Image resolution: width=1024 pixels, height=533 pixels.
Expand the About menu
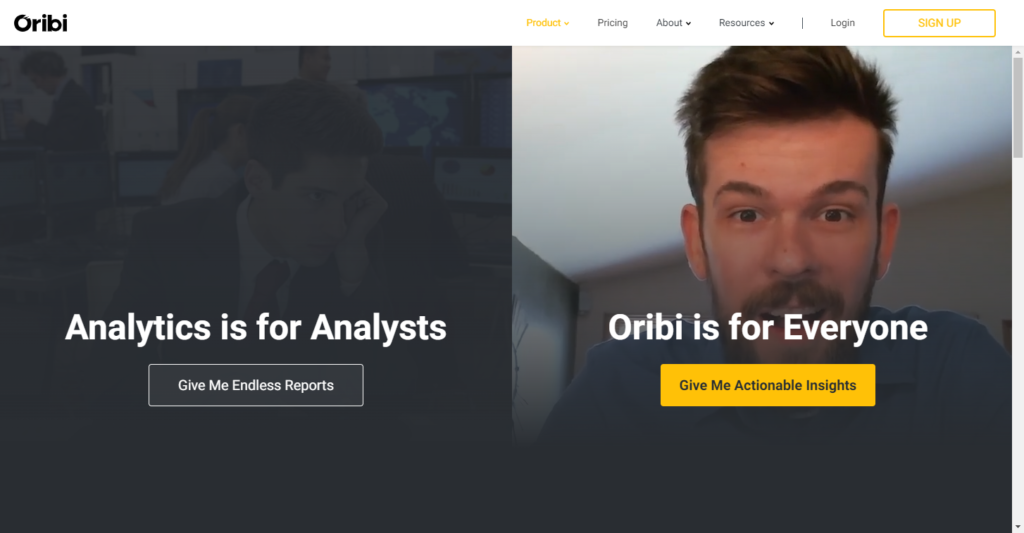tap(673, 23)
